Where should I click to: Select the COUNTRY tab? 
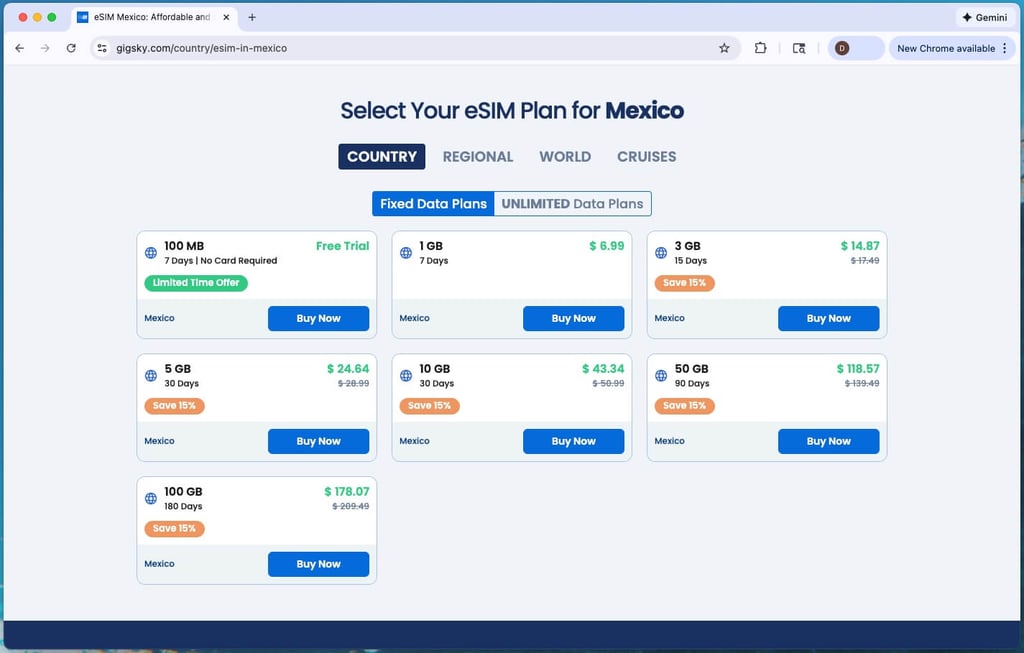[x=381, y=157]
